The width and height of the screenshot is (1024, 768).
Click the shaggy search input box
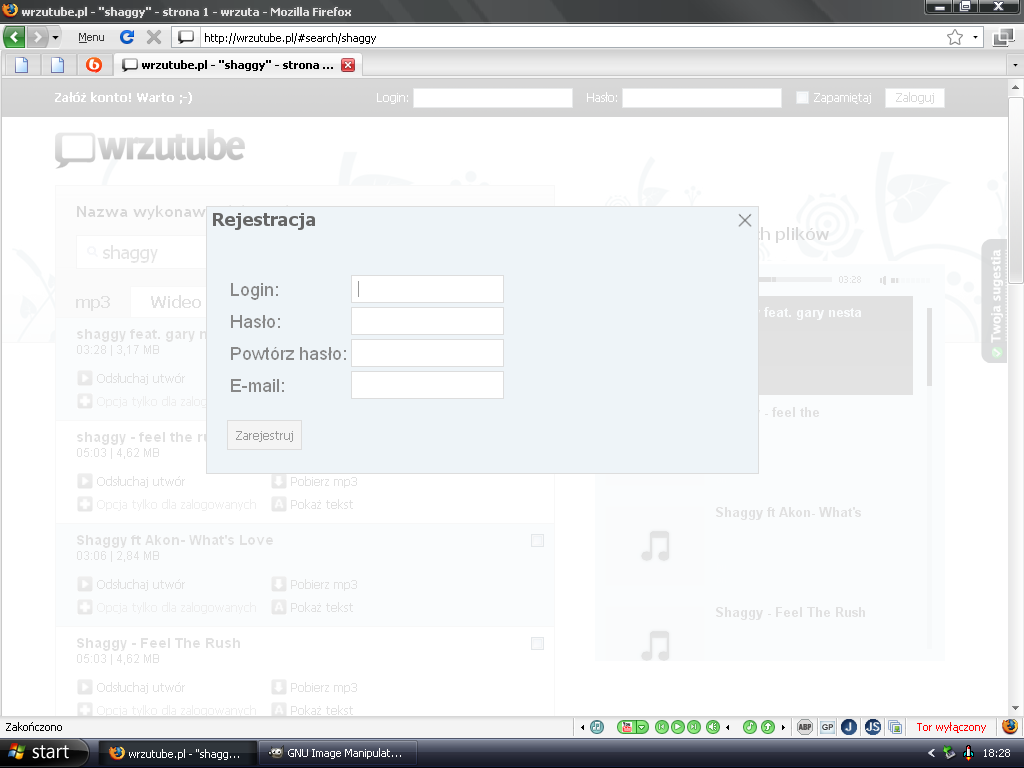tap(144, 253)
